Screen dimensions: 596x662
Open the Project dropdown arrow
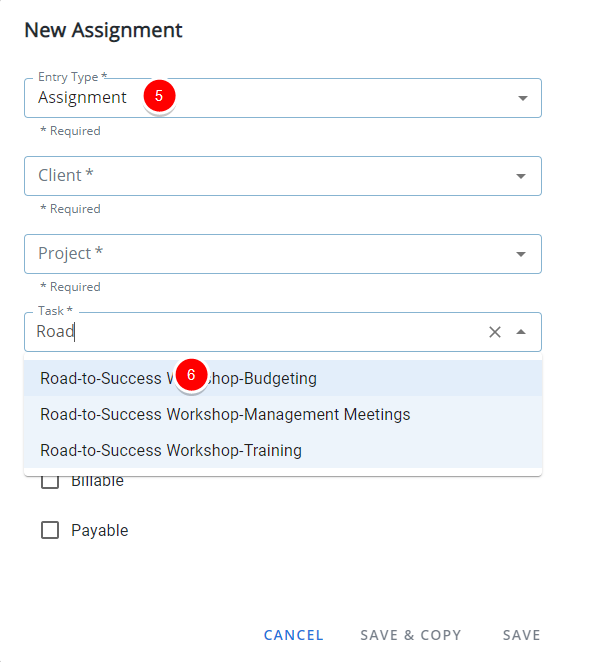click(521, 254)
